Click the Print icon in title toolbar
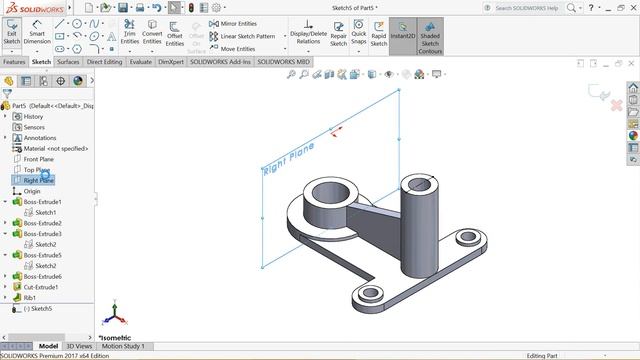 (x=140, y=7)
